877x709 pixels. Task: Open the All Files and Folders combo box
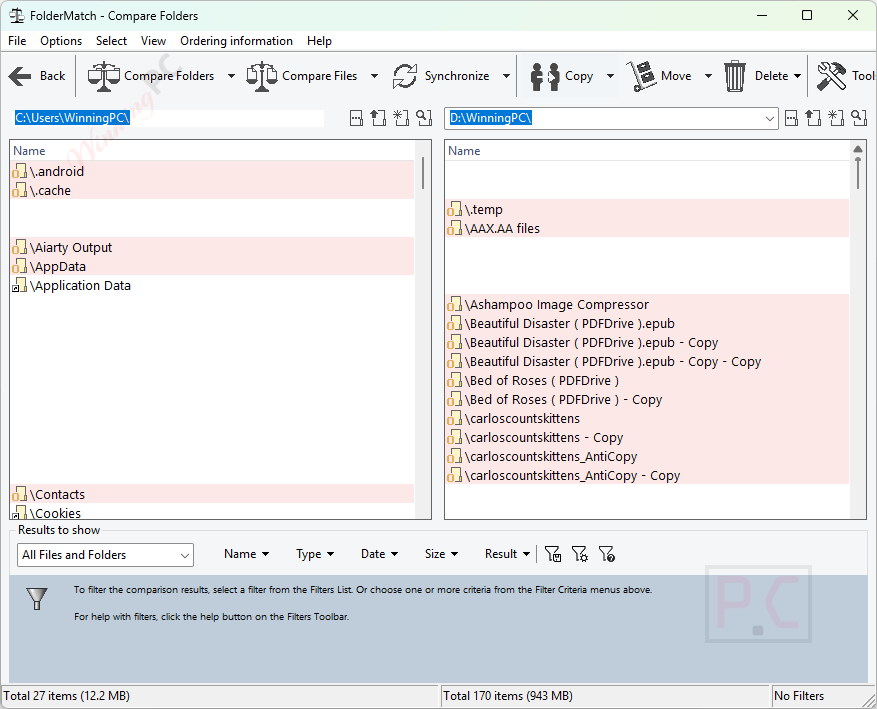click(x=106, y=555)
